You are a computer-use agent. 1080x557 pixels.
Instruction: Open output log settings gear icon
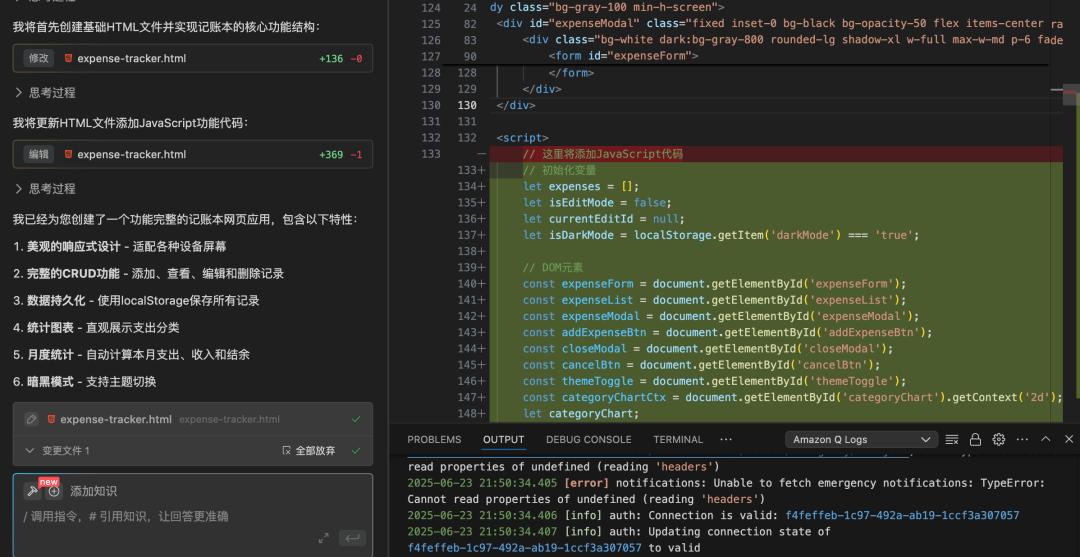pyautogui.click(x=999, y=439)
